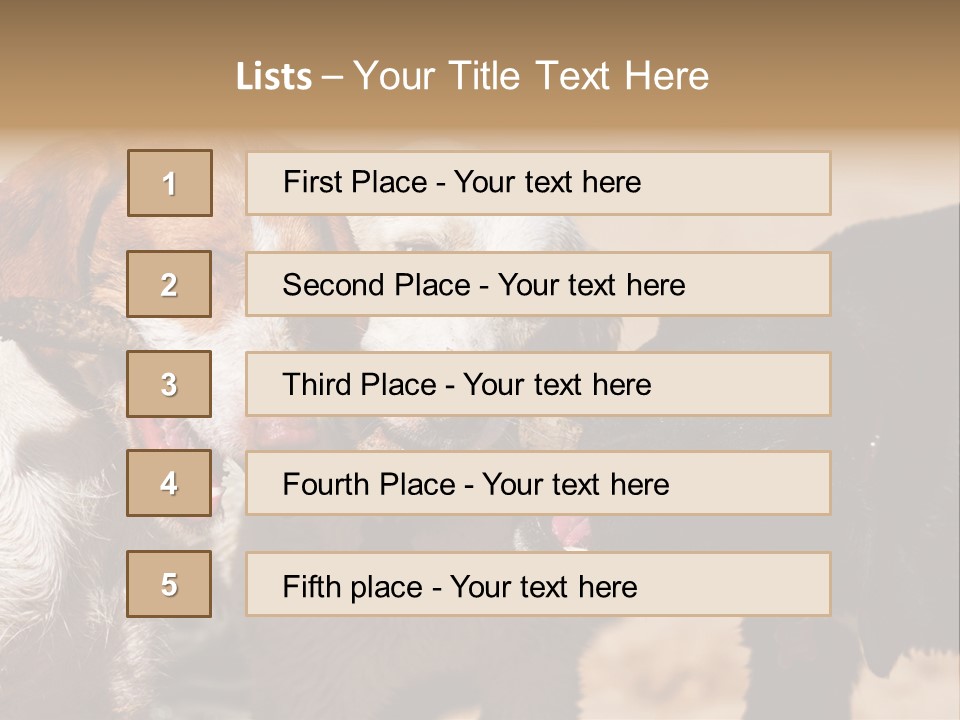Screen dimensions: 960x720
Task: Select the box labeled 3
Action: 169,384
